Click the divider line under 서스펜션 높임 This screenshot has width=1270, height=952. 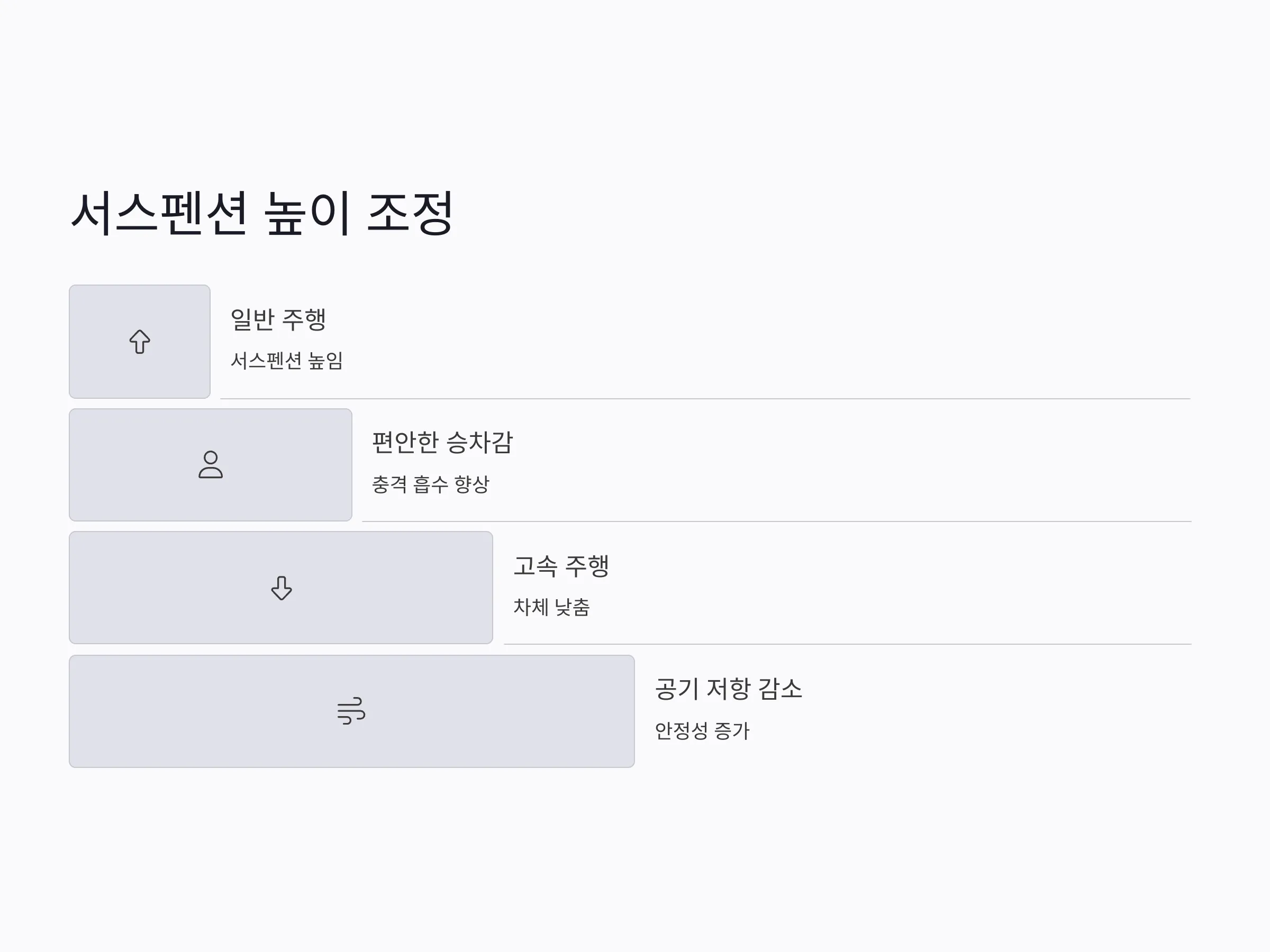click(x=705, y=398)
